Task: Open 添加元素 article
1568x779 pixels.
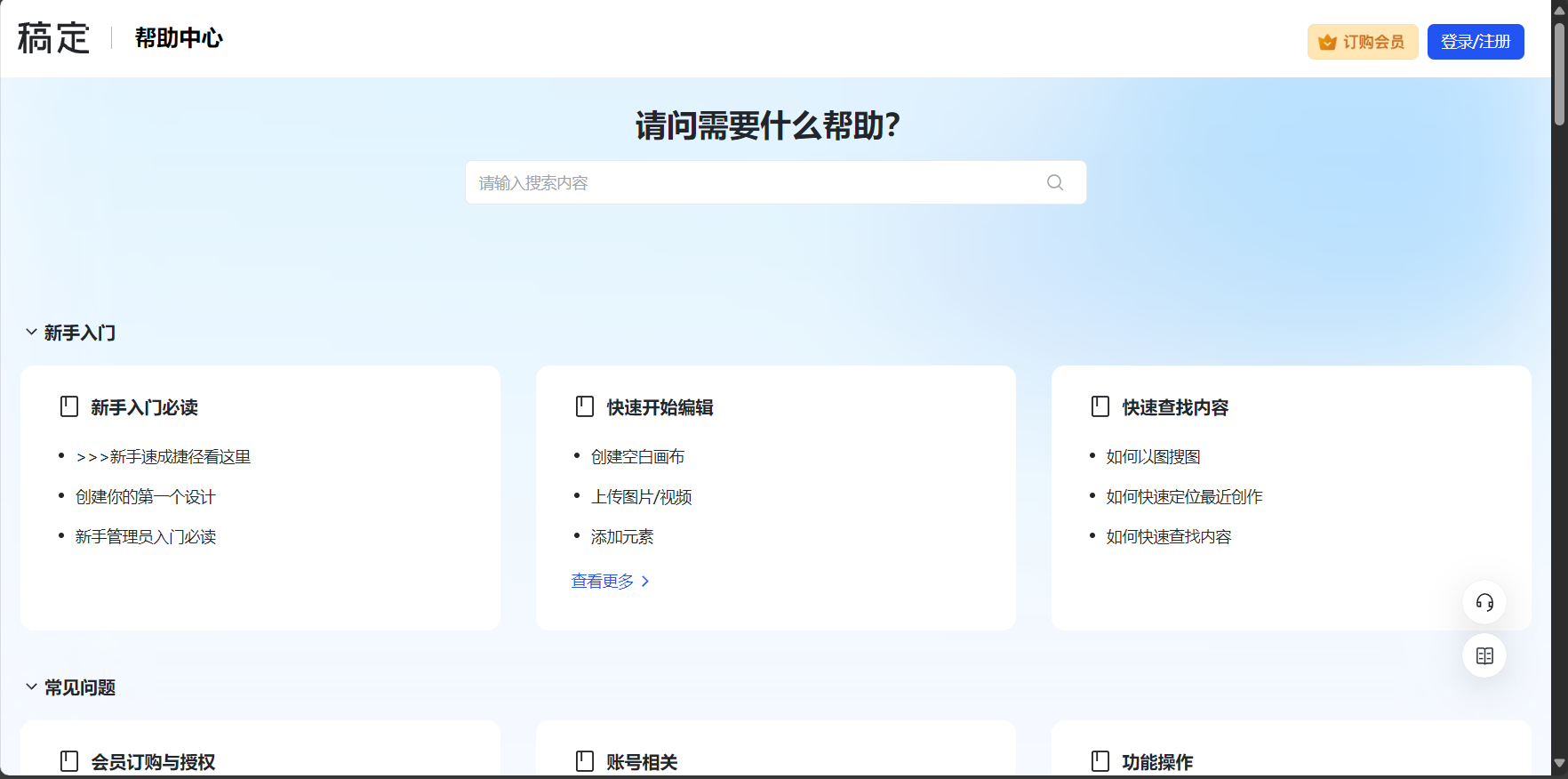Action: click(622, 537)
